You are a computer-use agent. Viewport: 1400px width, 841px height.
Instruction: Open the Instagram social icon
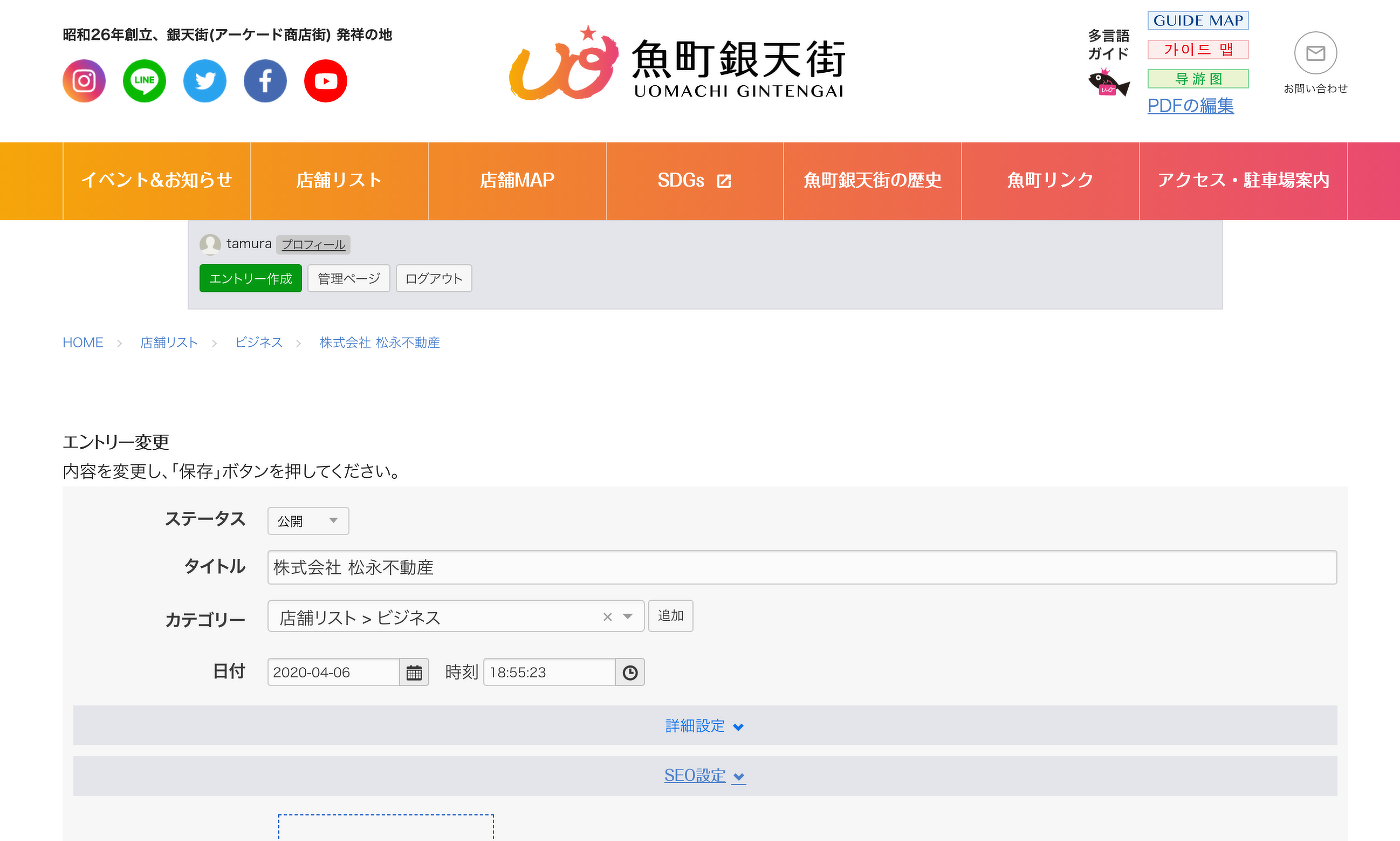[84, 81]
